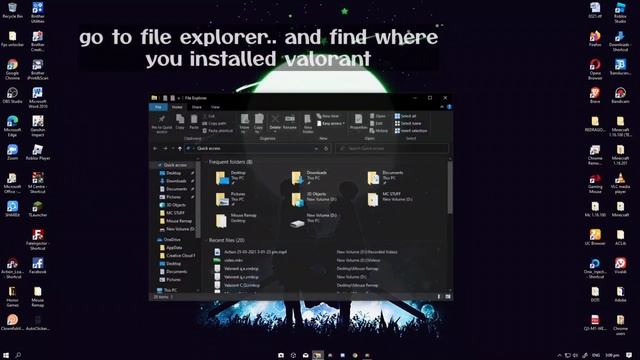Switch to large icons view in status bar
The image size is (640, 360).
pos(448,297)
